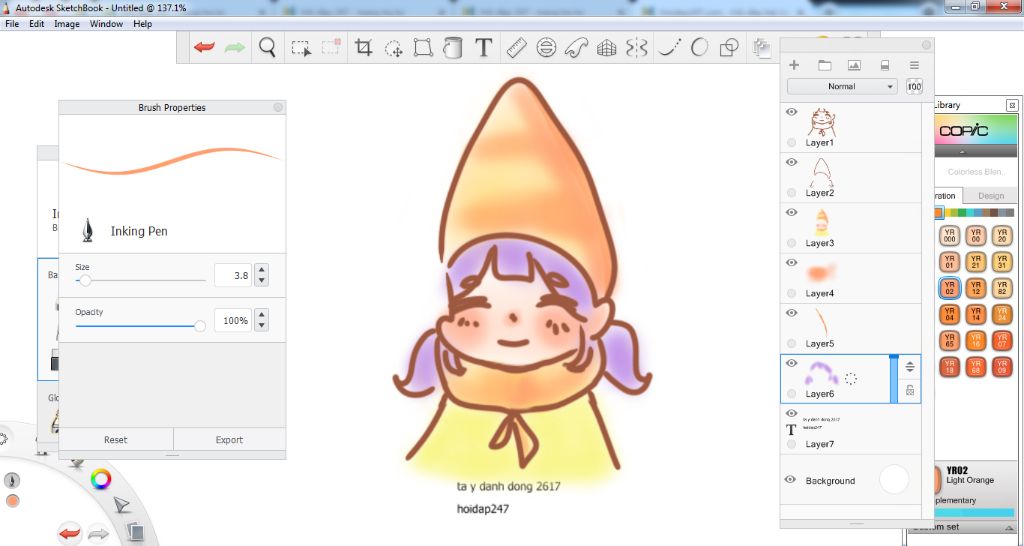
Task: Click the green Redo arrow in top toolbar
Action: click(235, 48)
